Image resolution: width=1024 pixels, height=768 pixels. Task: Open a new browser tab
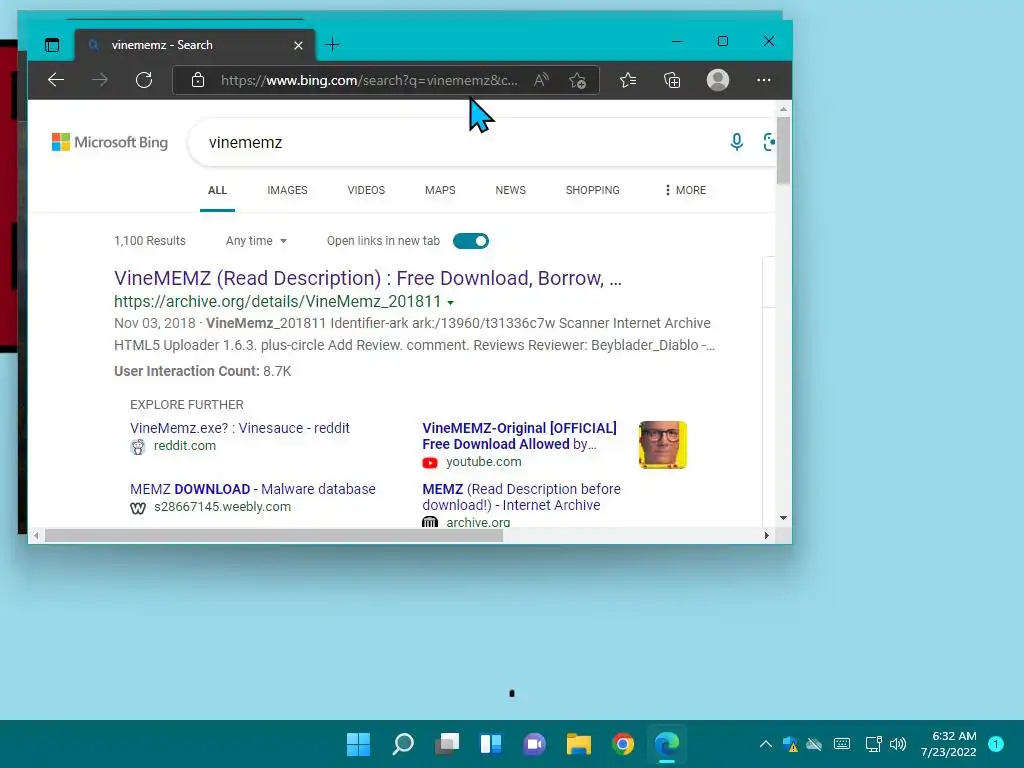pyautogui.click(x=332, y=45)
